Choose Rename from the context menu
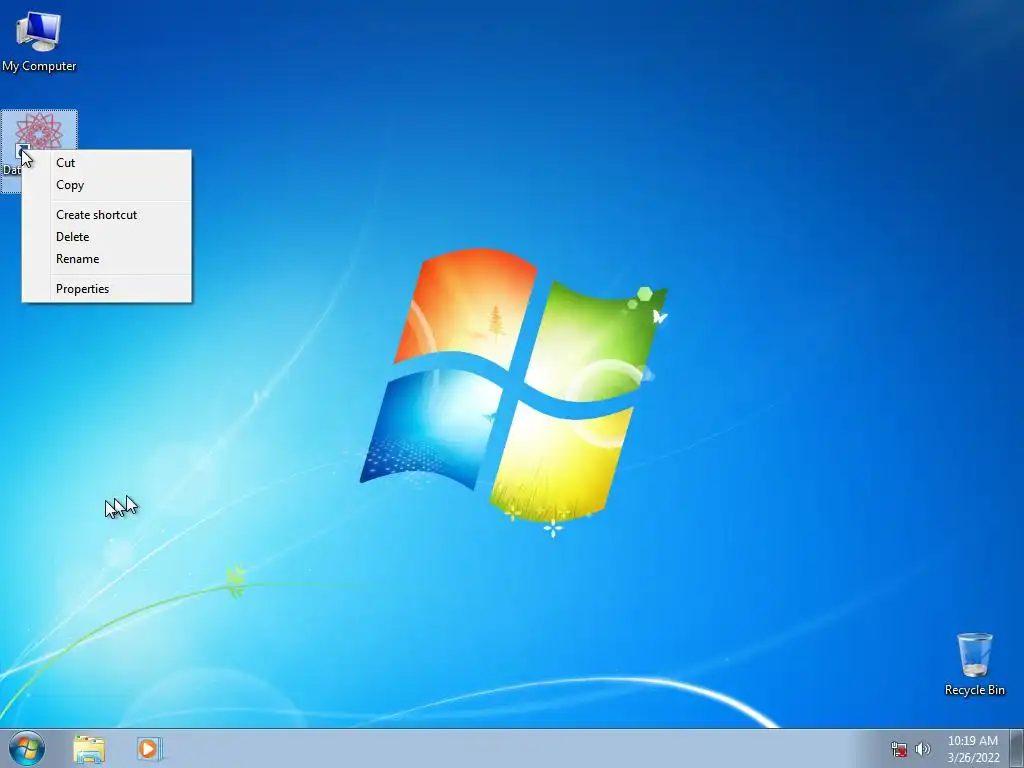 107,259
